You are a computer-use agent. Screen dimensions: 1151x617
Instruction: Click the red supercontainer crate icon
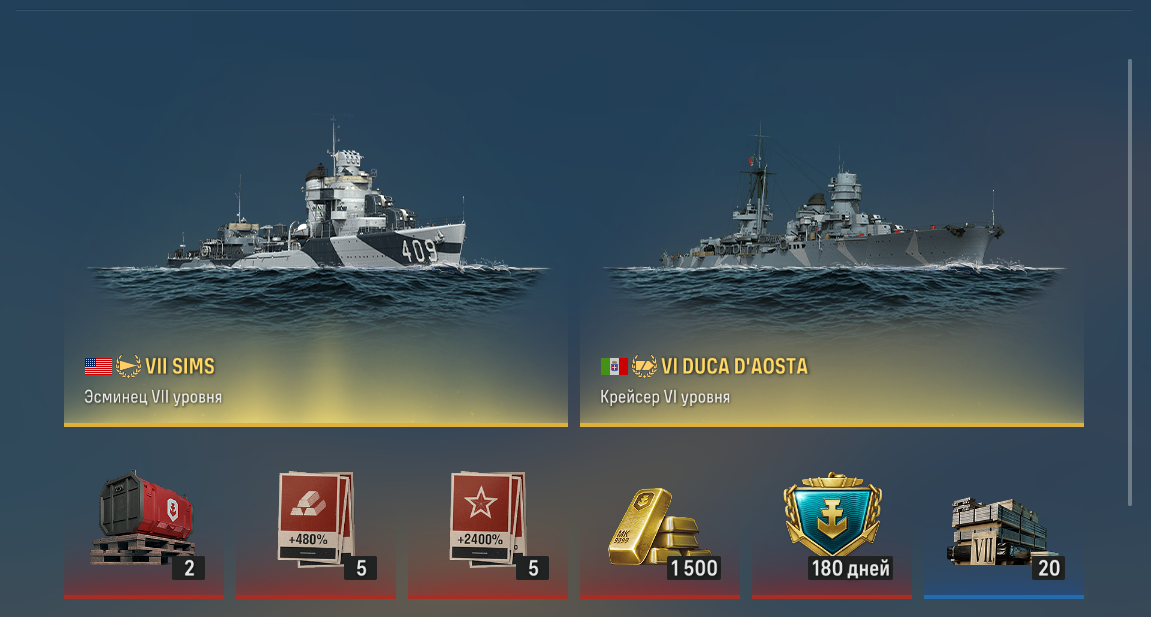[x=144, y=519]
